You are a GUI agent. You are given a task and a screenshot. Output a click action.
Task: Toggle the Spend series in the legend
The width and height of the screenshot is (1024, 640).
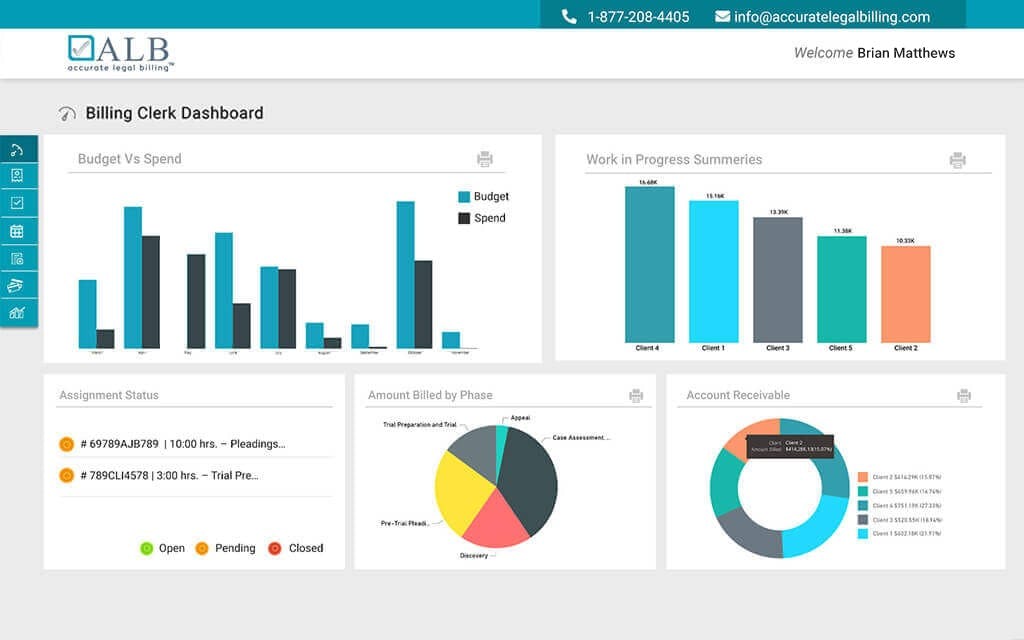coord(478,218)
